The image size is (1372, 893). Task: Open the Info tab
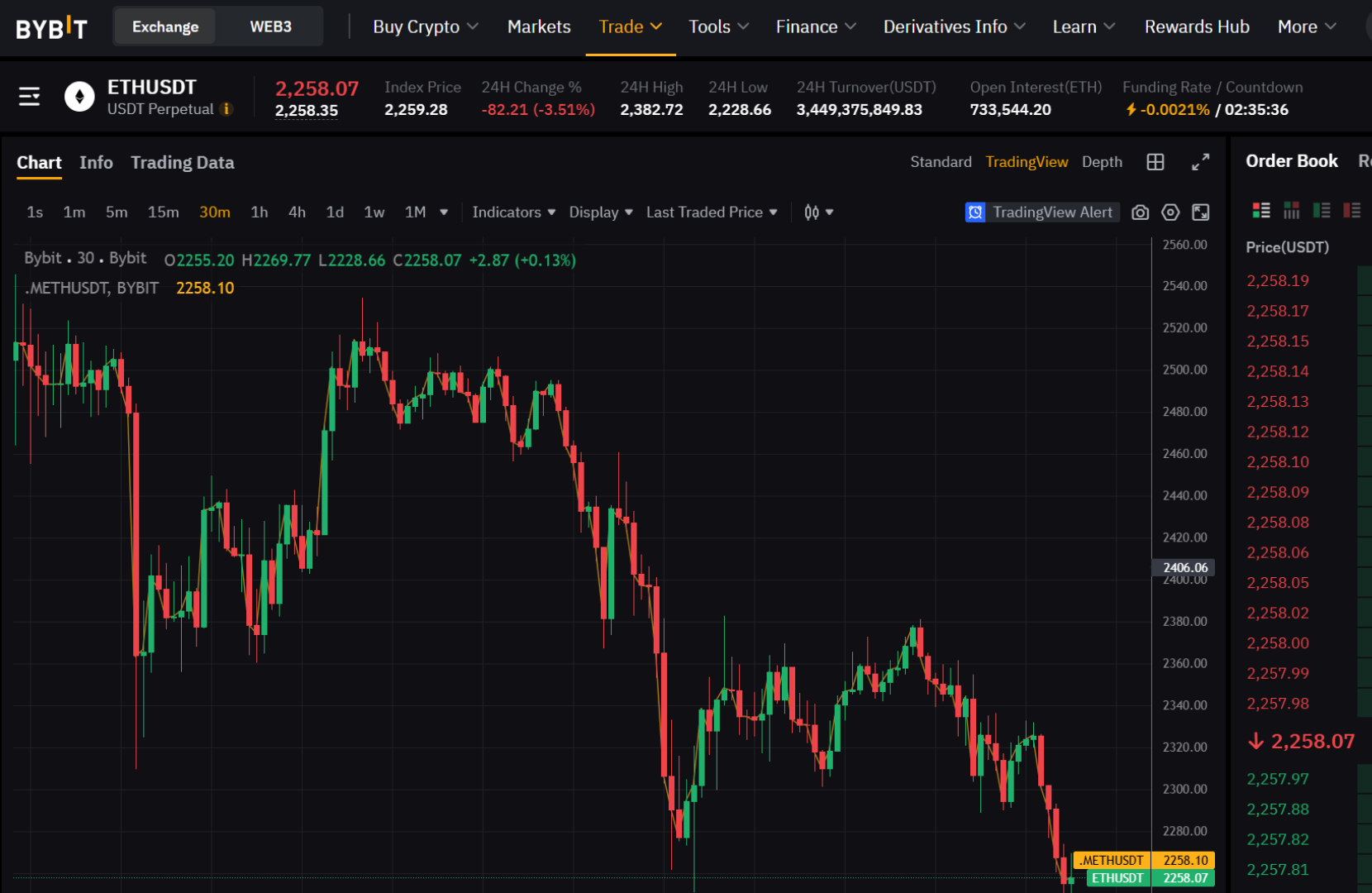96,163
